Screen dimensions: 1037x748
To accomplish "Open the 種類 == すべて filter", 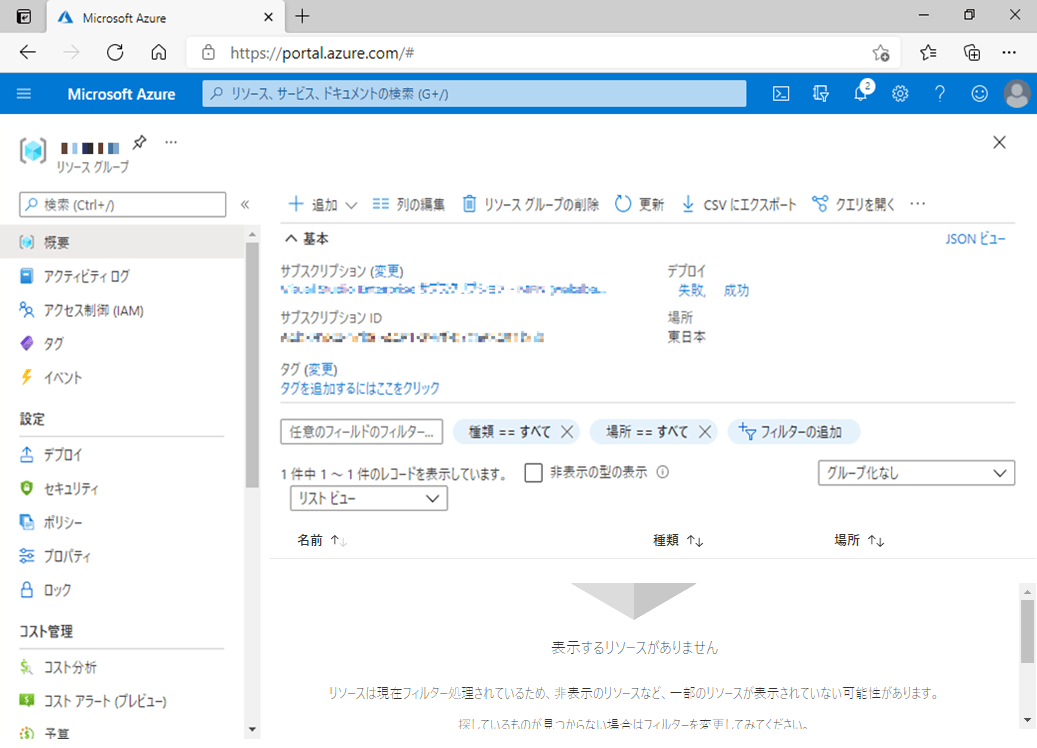I will click(509, 432).
